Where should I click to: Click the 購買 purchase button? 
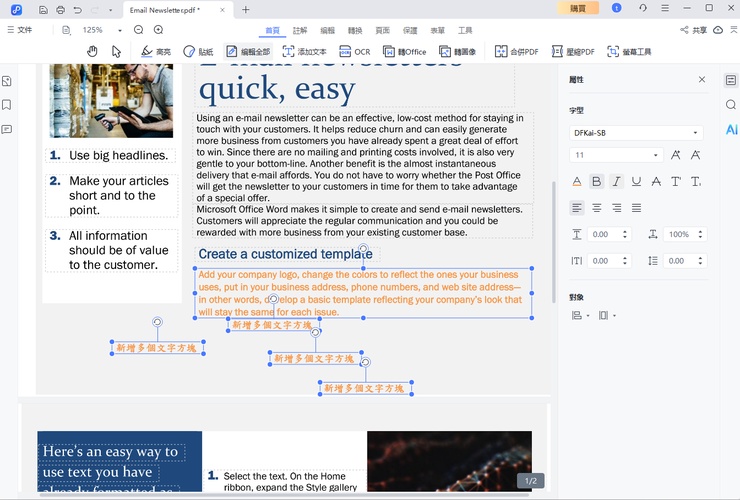pyautogui.click(x=578, y=8)
